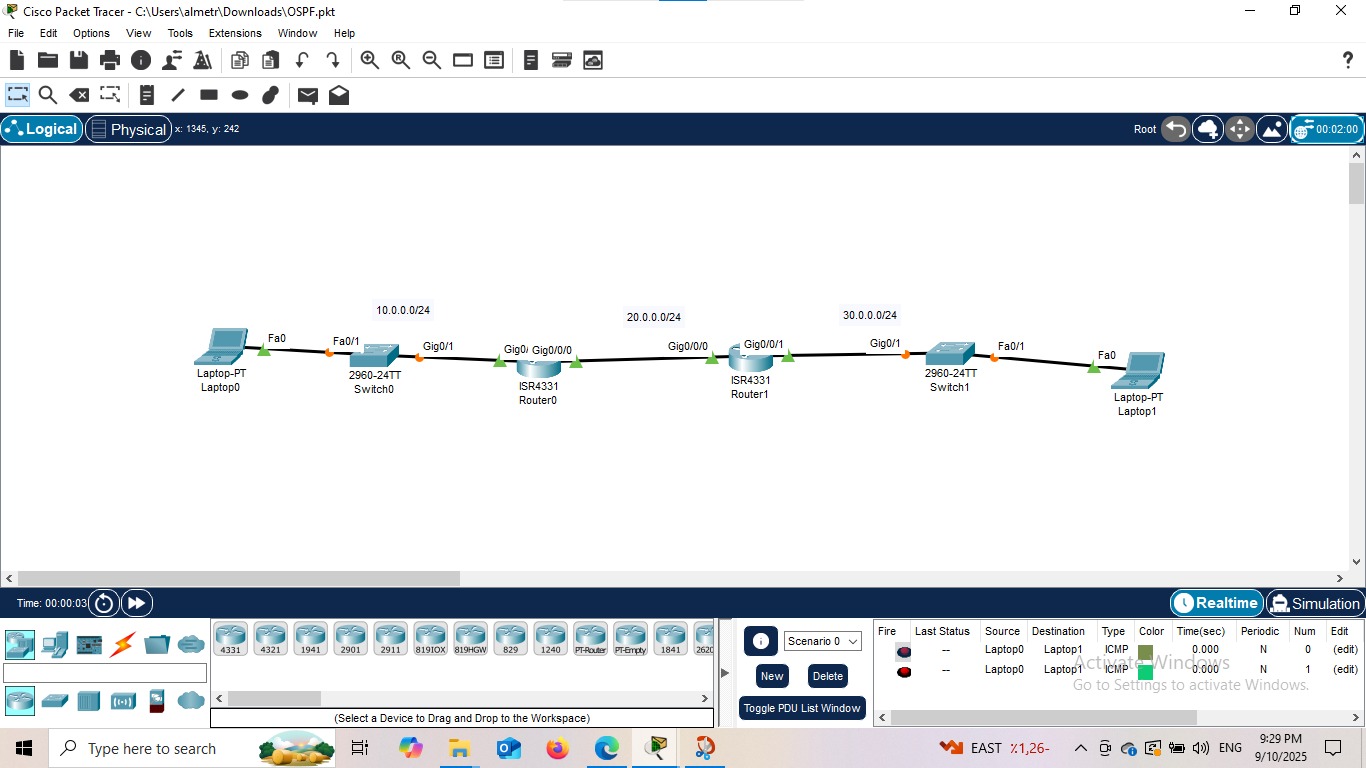Choose the Place Note tool
The width and height of the screenshot is (1366, 768).
tap(147, 95)
